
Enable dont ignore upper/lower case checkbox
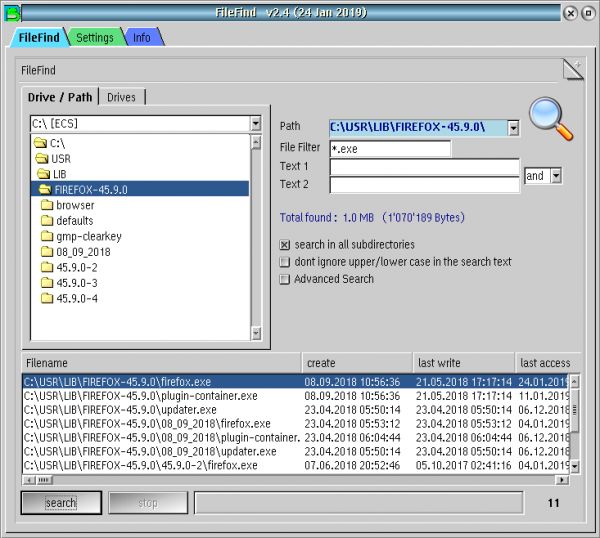pyautogui.click(x=284, y=262)
